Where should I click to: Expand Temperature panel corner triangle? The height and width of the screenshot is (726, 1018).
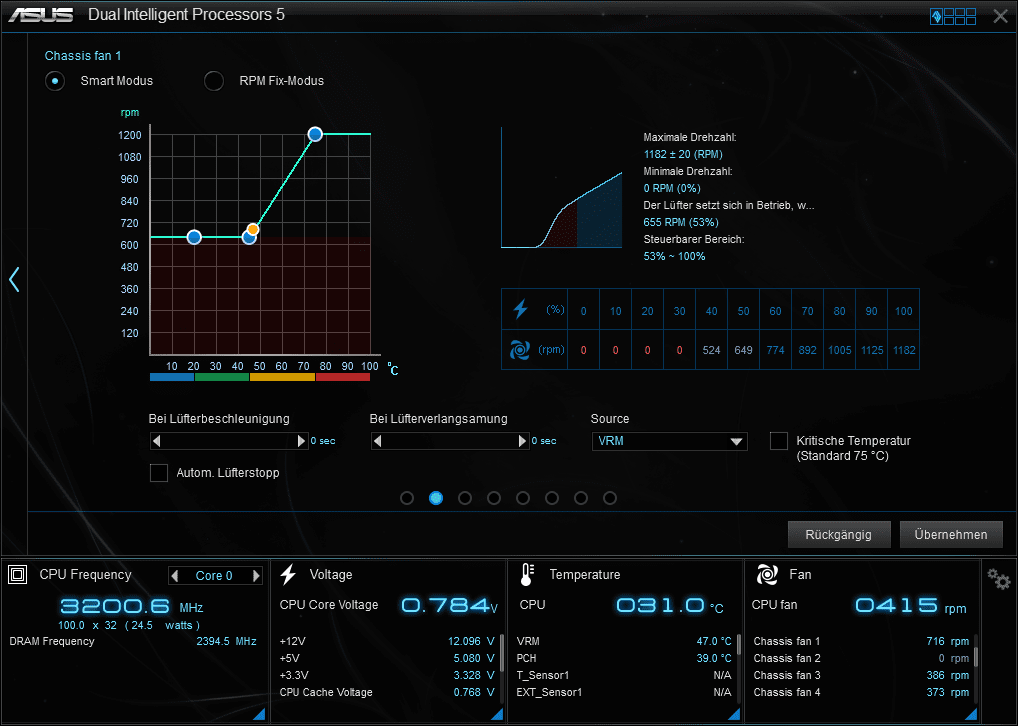point(734,714)
